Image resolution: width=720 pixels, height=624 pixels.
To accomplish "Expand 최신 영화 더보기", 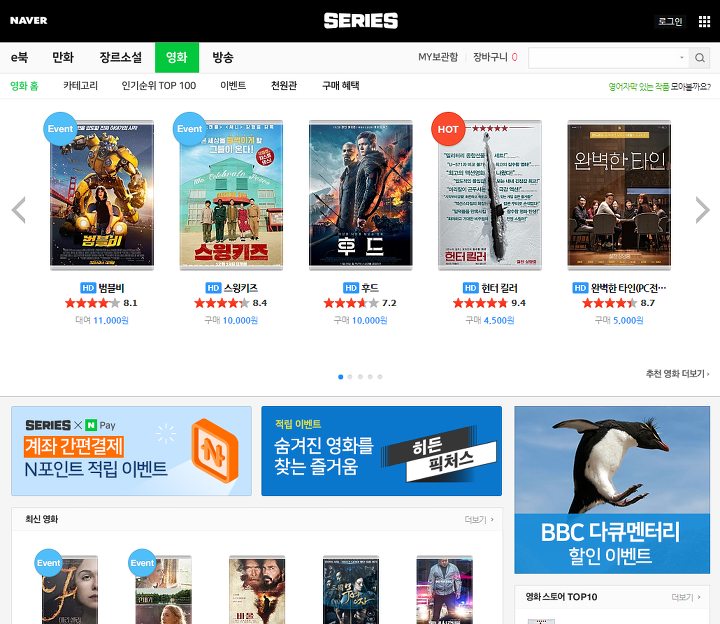I will pos(479,519).
